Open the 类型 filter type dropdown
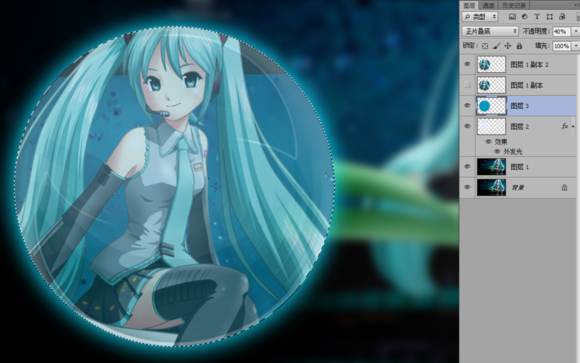This screenshot has width=580, height=363. pyautogui.click(x=480, y=17)
